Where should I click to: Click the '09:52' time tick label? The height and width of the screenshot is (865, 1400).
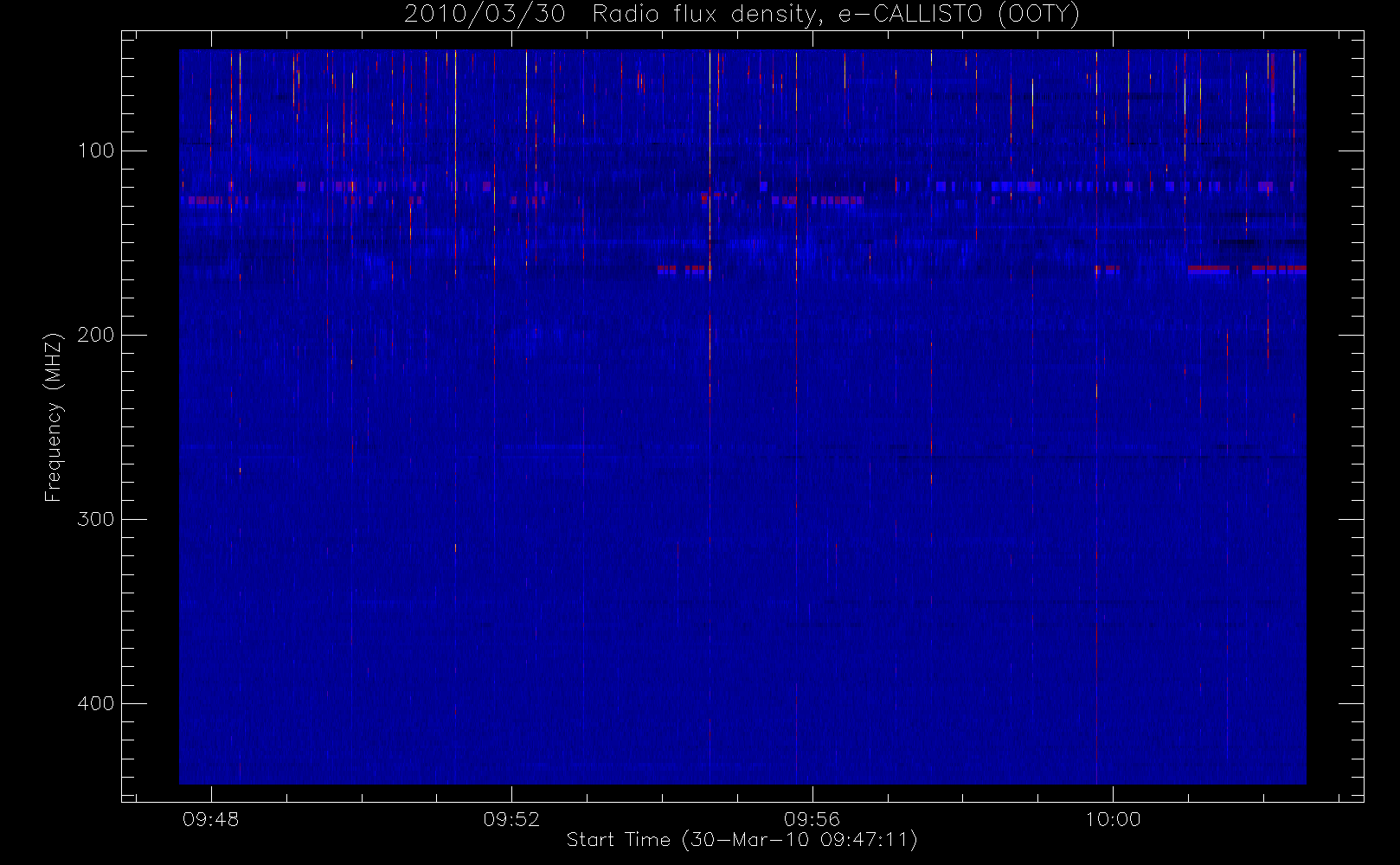click(x=511, y=819)
